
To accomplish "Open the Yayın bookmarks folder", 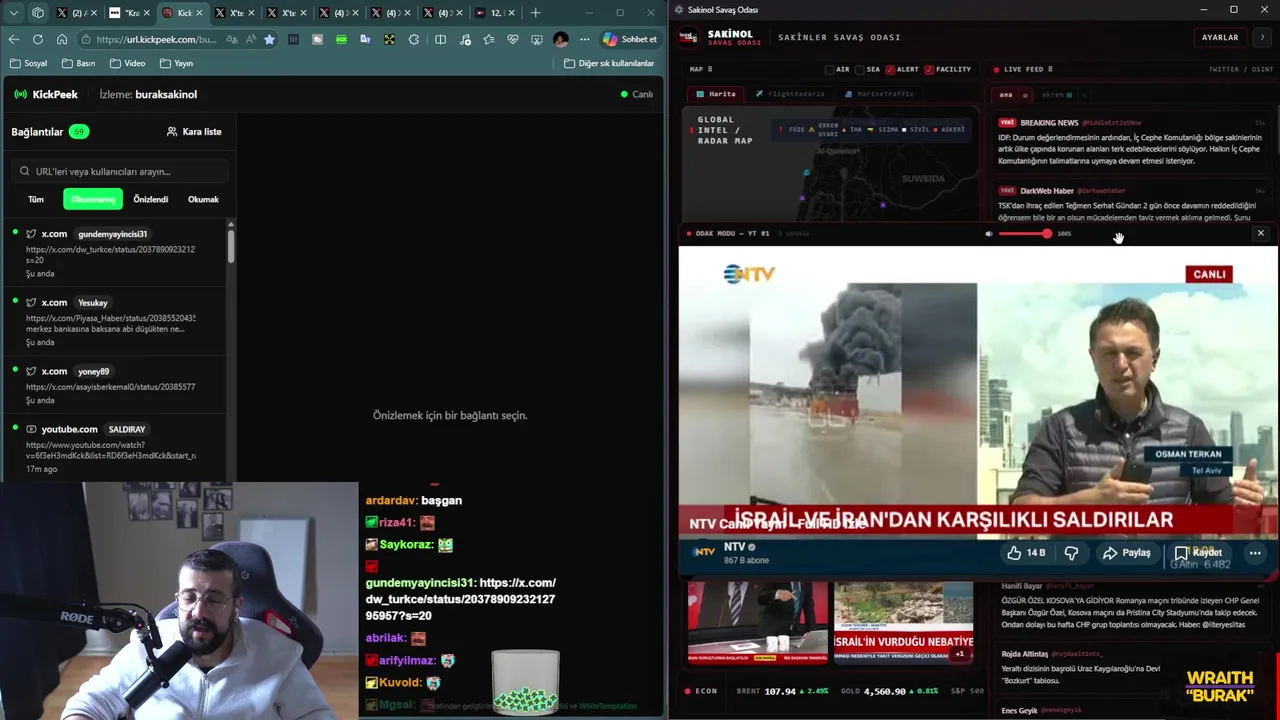I will pos(176,63).
